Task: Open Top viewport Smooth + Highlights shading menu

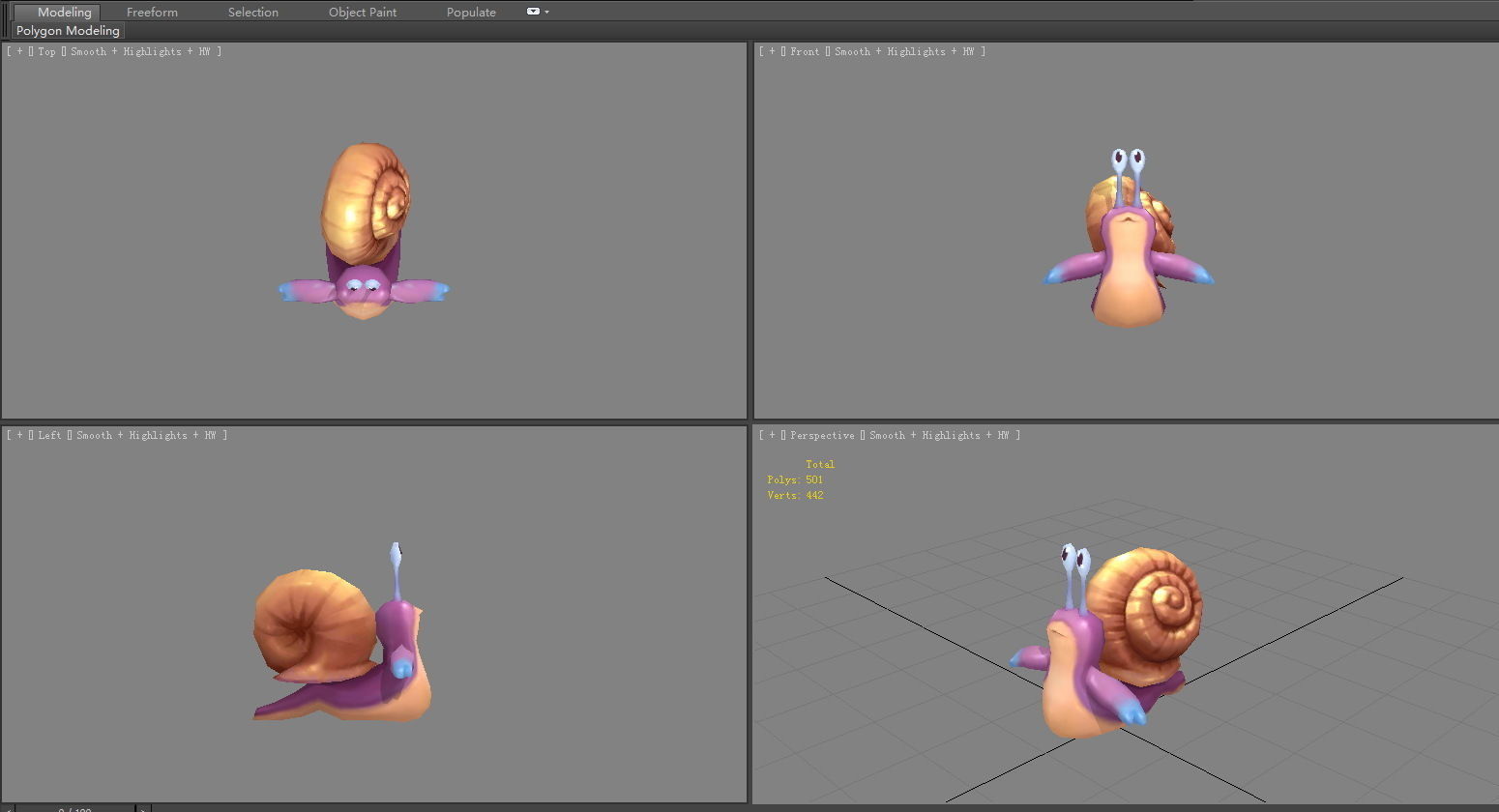Action: [140, 51]
